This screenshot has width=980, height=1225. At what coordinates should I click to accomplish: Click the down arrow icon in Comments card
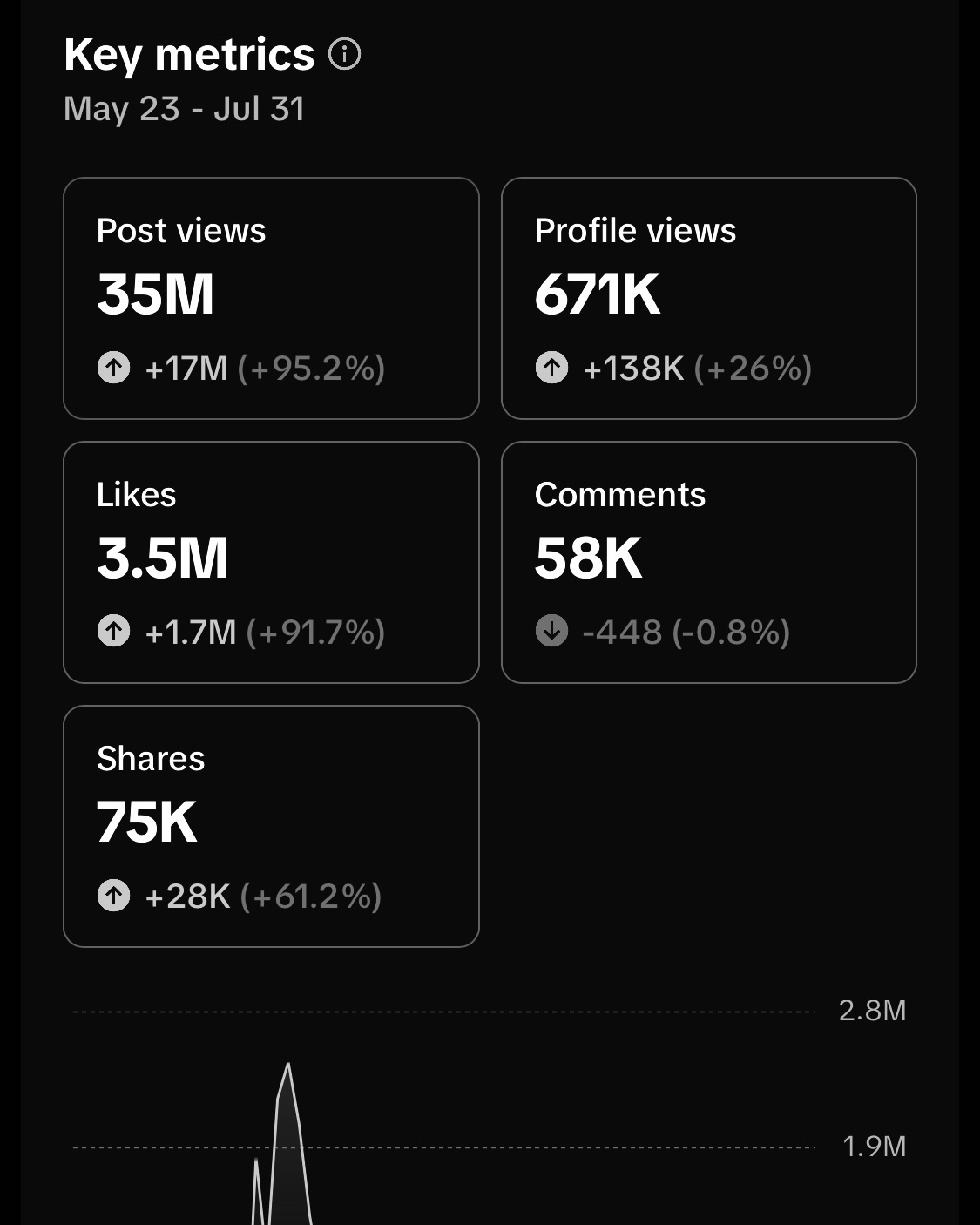pos(551,632)
